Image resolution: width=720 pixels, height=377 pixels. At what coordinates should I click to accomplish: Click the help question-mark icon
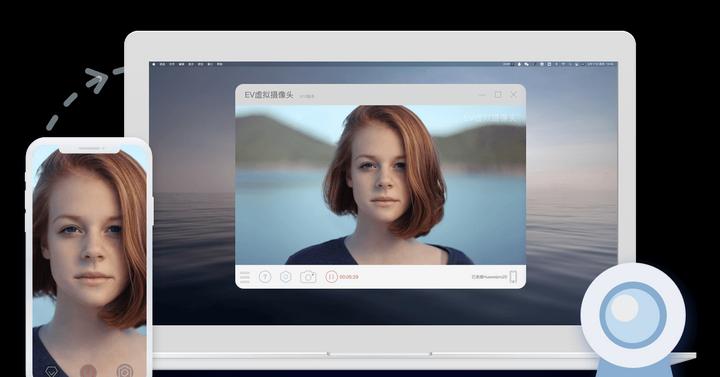pyautogui.click(x=265, y=277)
